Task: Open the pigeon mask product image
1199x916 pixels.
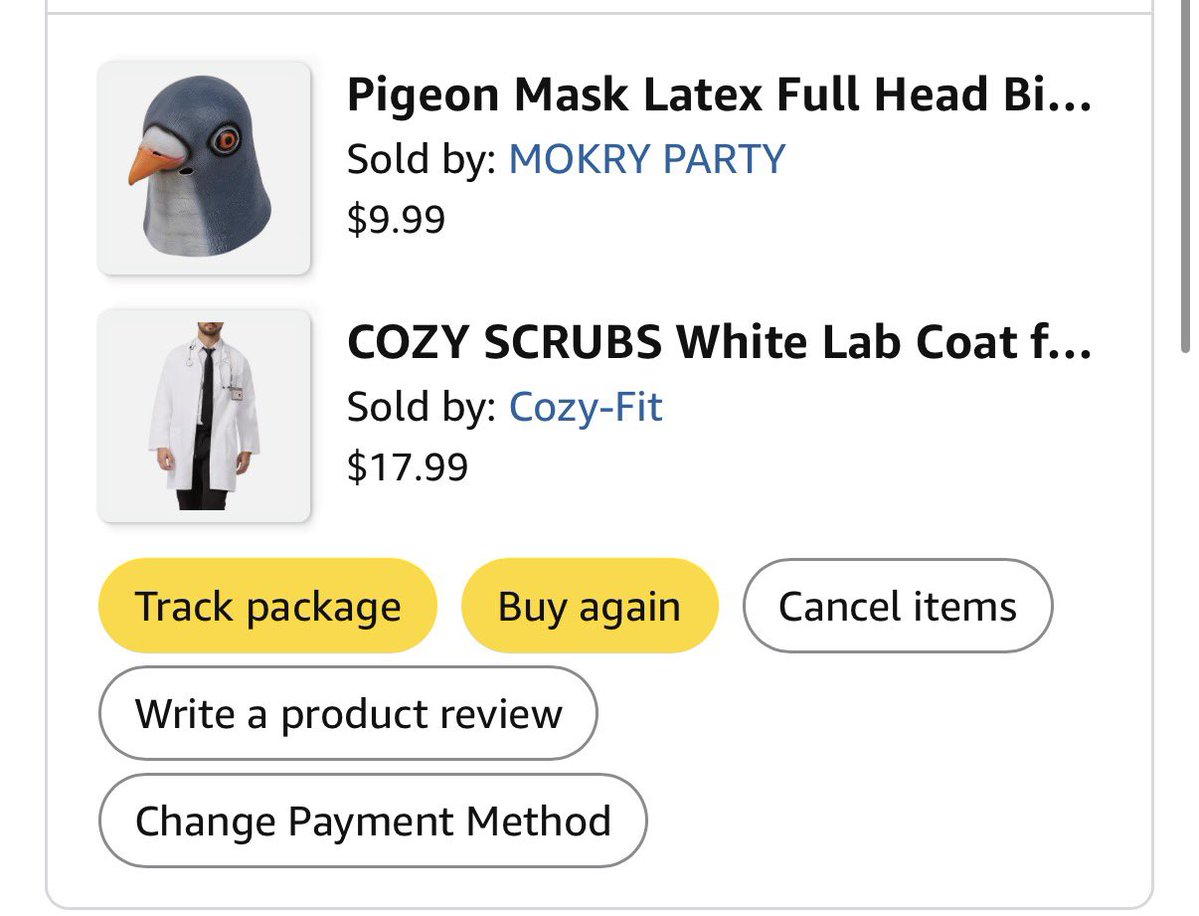Action: [204, 168]
